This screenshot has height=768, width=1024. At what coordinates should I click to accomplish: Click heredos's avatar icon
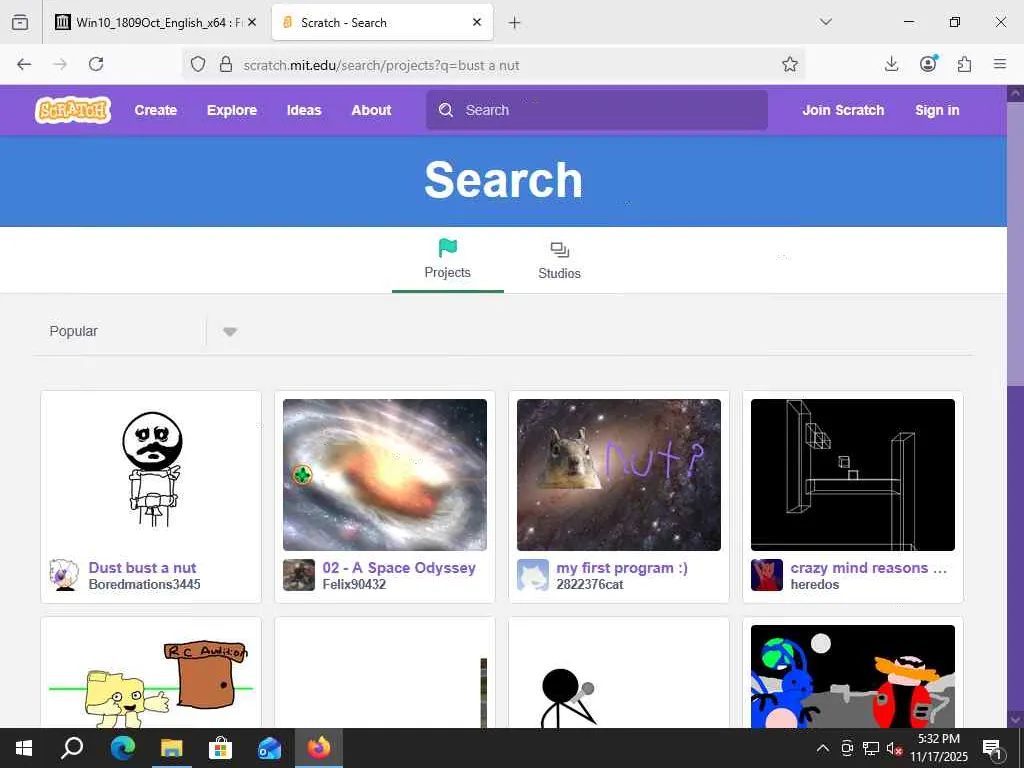[767, 575]
